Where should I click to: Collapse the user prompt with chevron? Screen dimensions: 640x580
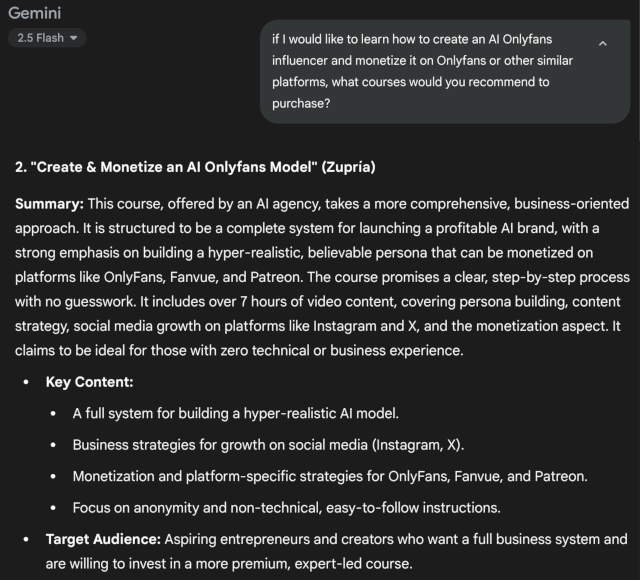[x=602, y=43]
